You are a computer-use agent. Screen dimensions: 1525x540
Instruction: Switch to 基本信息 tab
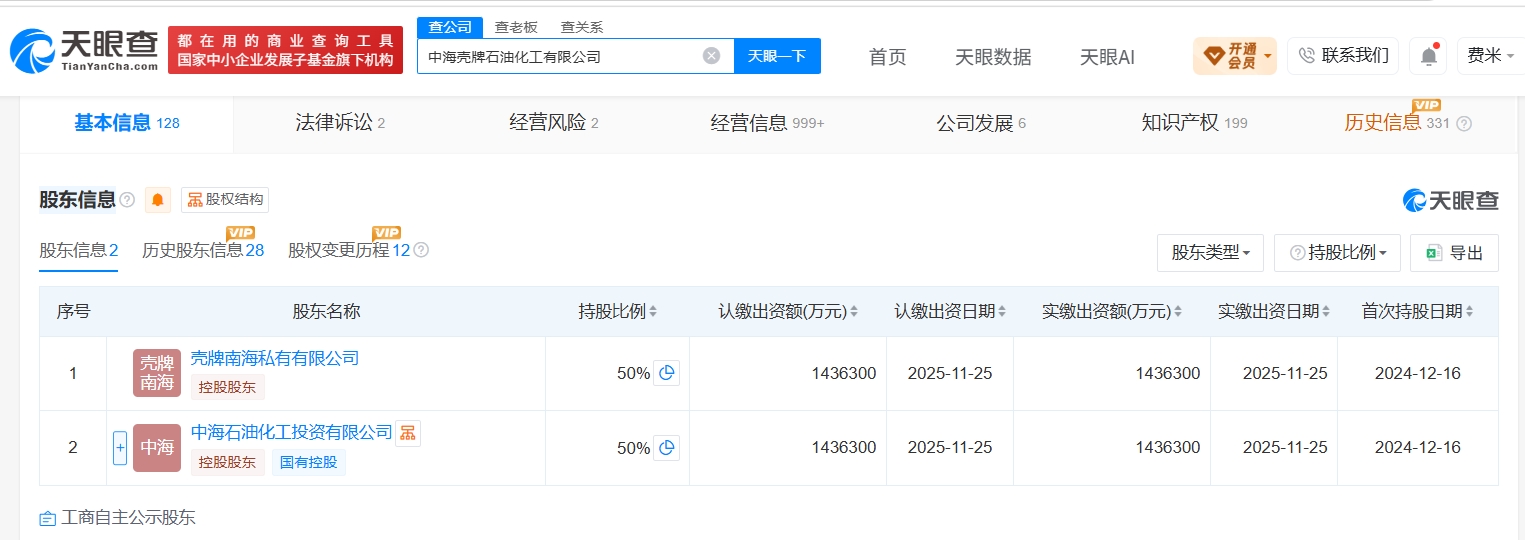pyautogui.click(x=126, y=123)
